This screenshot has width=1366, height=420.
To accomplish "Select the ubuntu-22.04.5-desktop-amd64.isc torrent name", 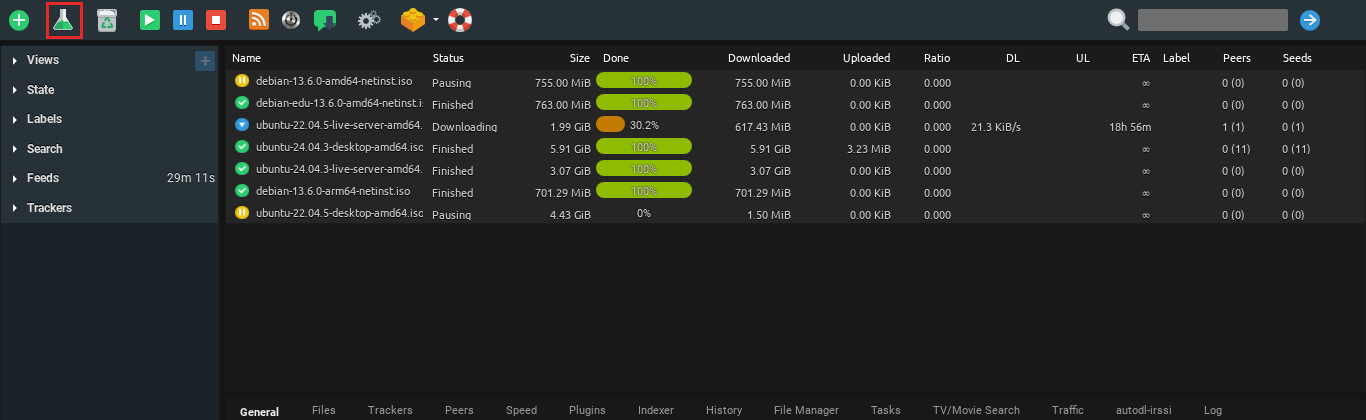I will pyautogui.click(x=339, y=214).
